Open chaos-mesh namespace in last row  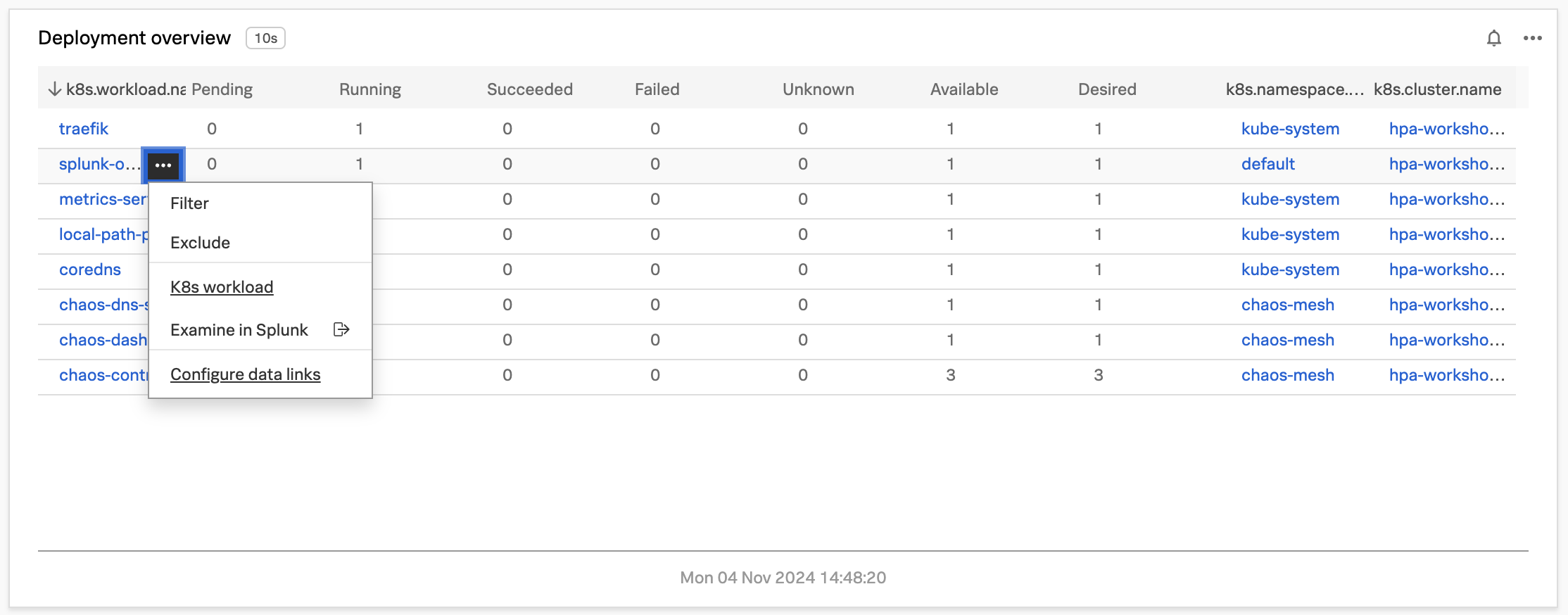click(x=1287, y=375)
